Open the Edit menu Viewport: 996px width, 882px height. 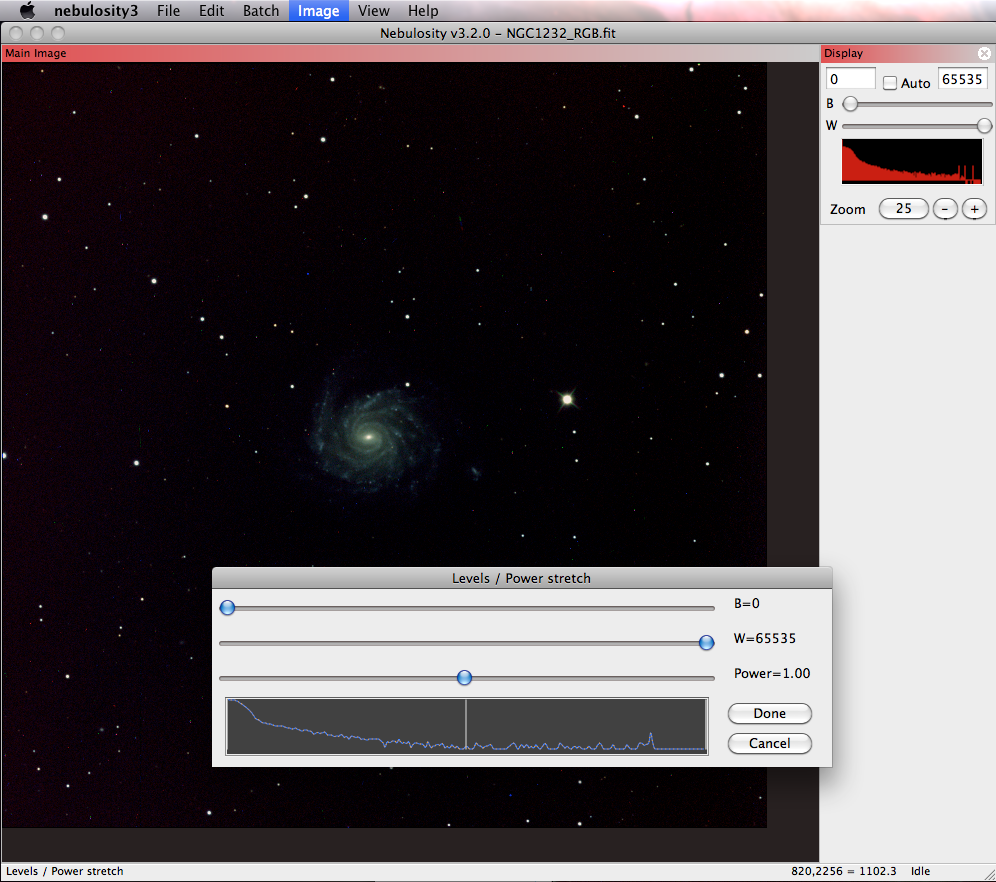coord(212,11)
